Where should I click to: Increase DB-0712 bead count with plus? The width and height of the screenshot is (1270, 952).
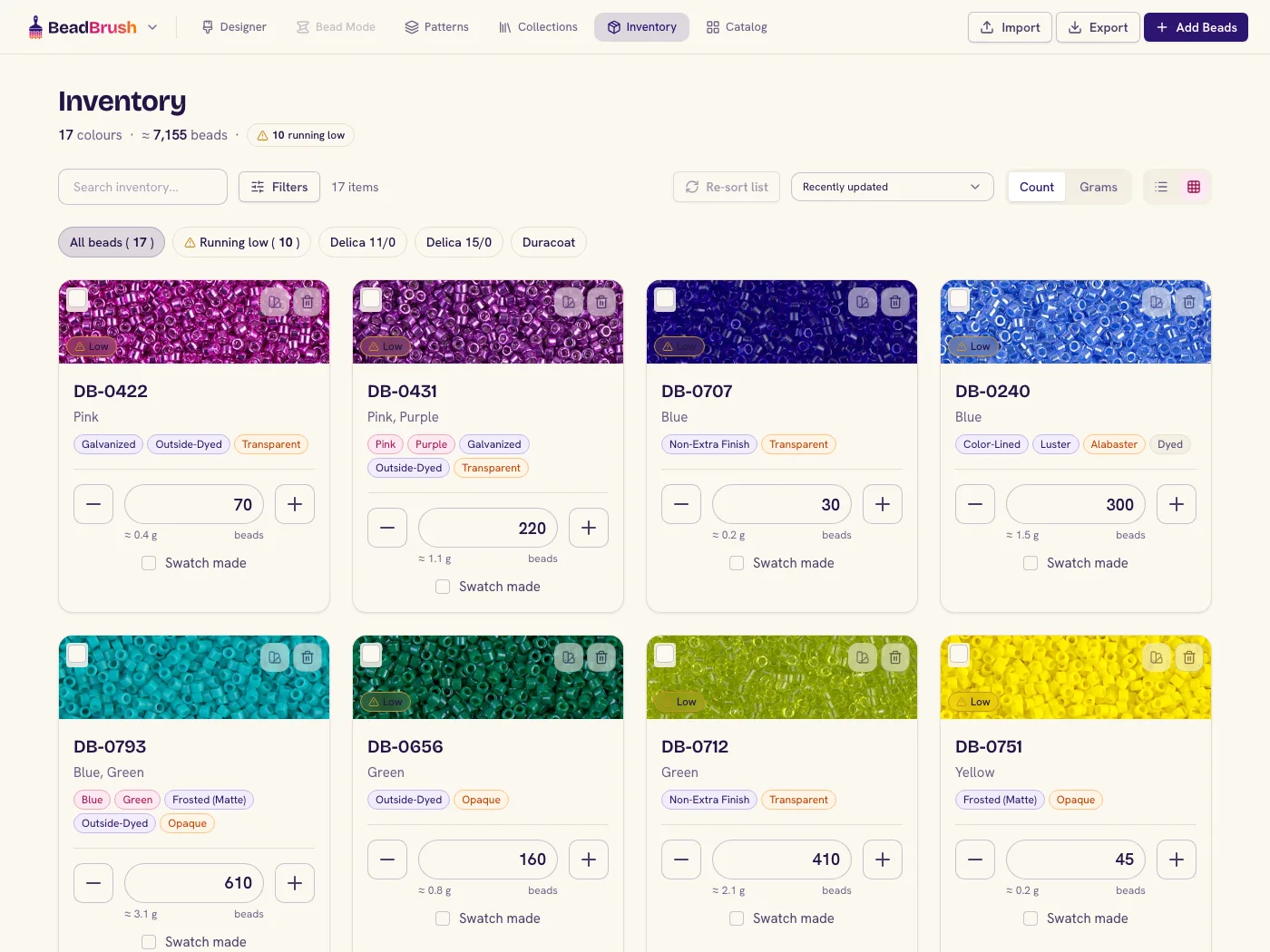click(x=883, y=860)
